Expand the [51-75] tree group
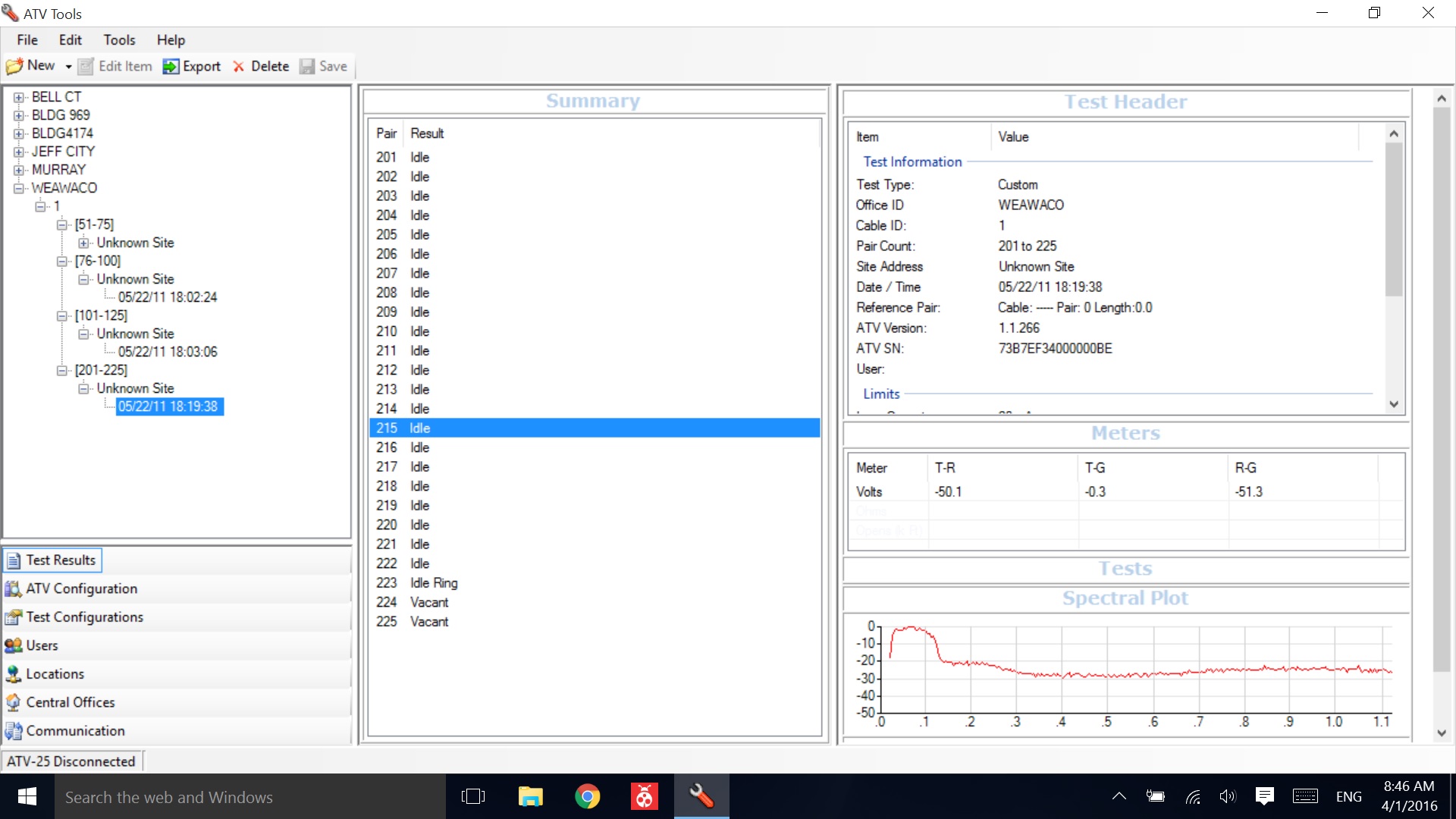1456x819 pixels. tap(62, 224)
